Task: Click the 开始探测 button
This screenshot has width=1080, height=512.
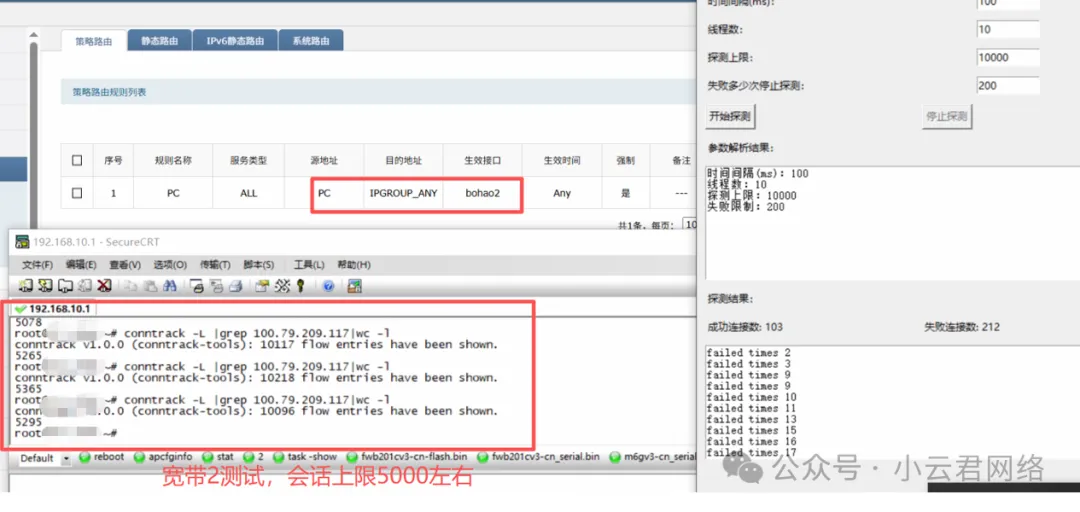Action: tap(729, 116)
